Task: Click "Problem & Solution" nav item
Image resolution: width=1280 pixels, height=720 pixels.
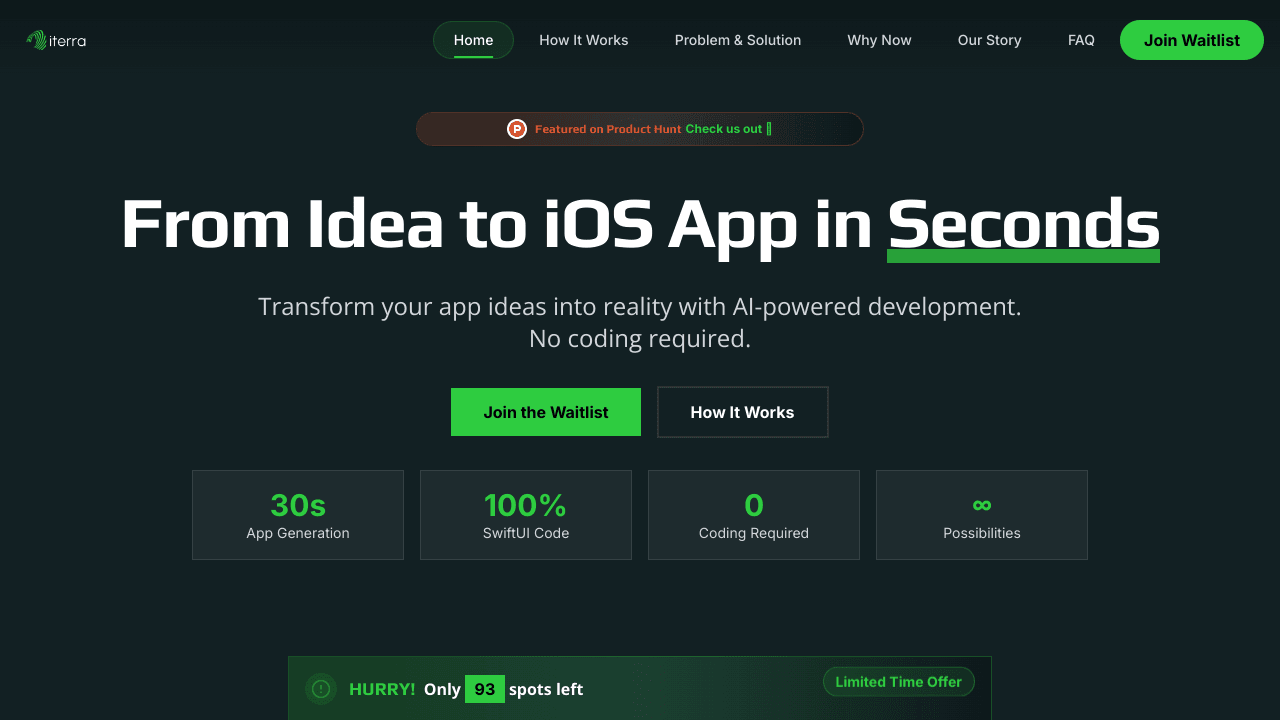Action: tap(738, 40)
